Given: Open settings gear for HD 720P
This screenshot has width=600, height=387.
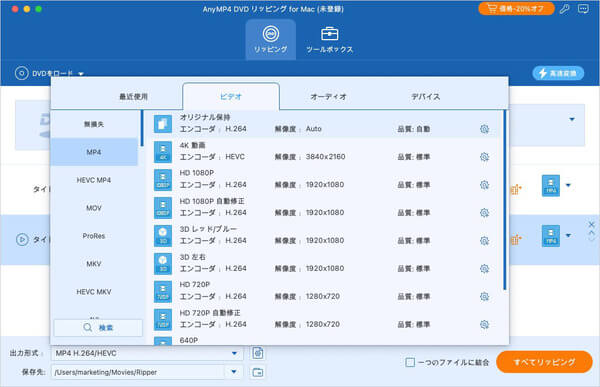Looking at the screenshot, I should [484, 297].
